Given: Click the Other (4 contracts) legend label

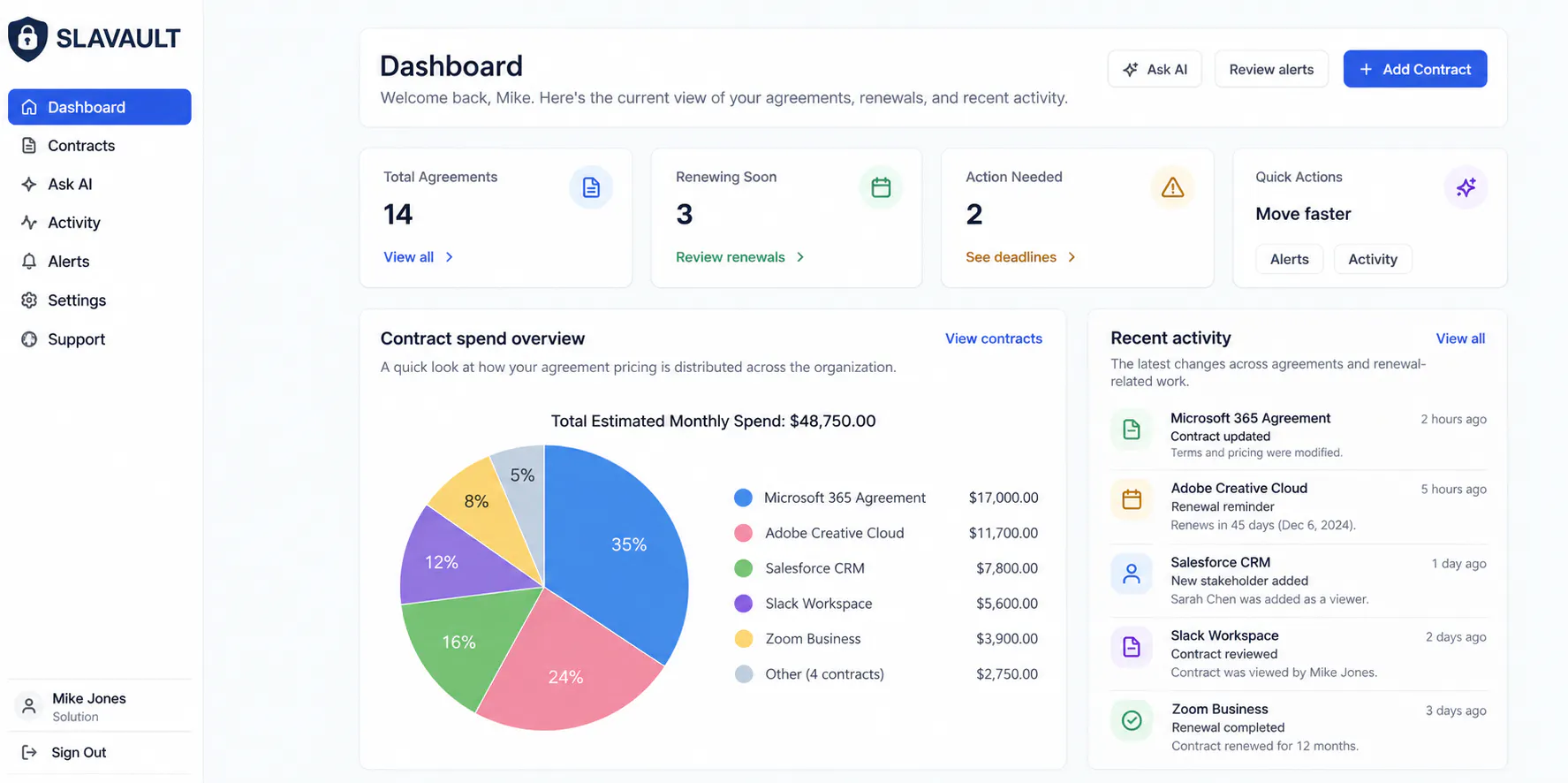Looking at the screenshot, I should coord(824,674).
